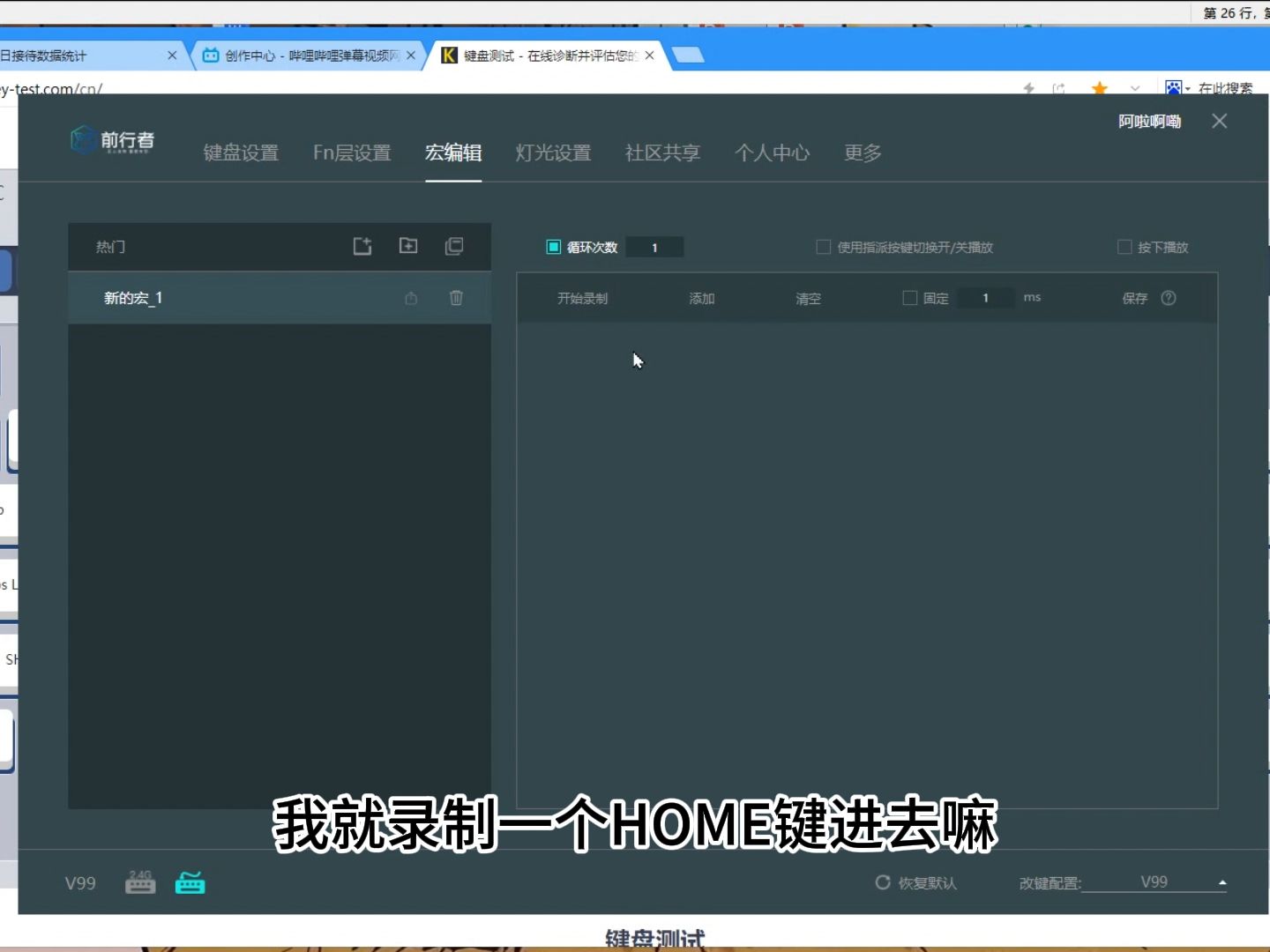Click the share icon on 新的宏_1
1270x952 pixels.
pyautogui.click(x=411, y=298)
